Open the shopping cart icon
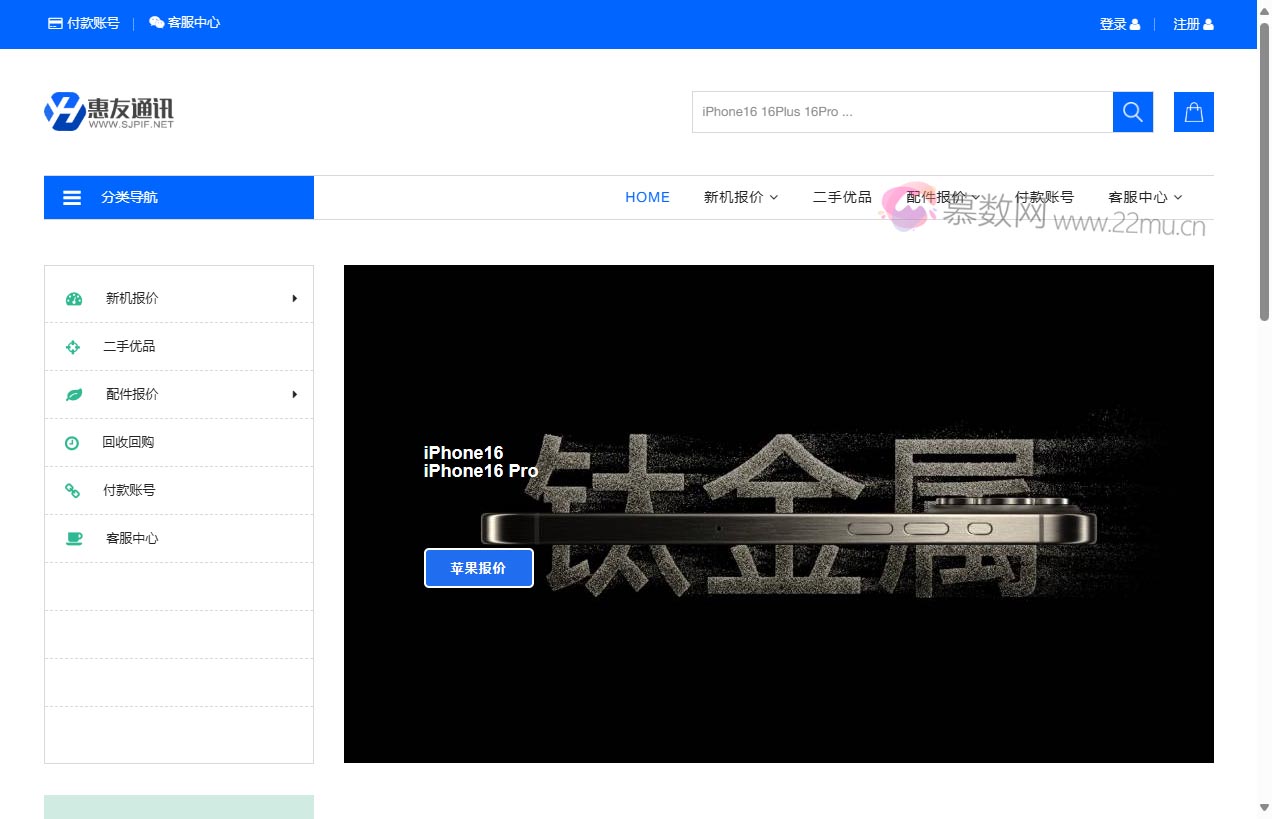 tap(1193, 111)
